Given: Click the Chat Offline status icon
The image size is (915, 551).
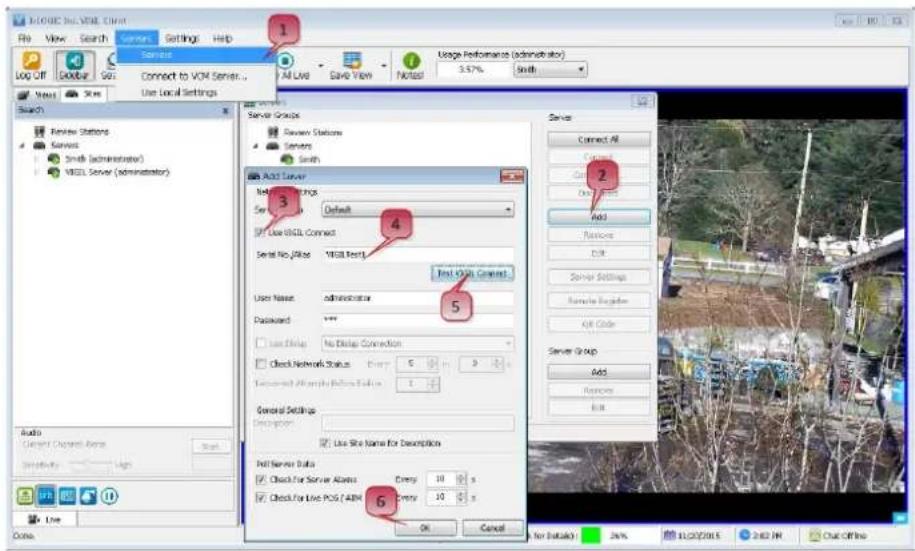Looking at the screenshot, I should (815, 535).
